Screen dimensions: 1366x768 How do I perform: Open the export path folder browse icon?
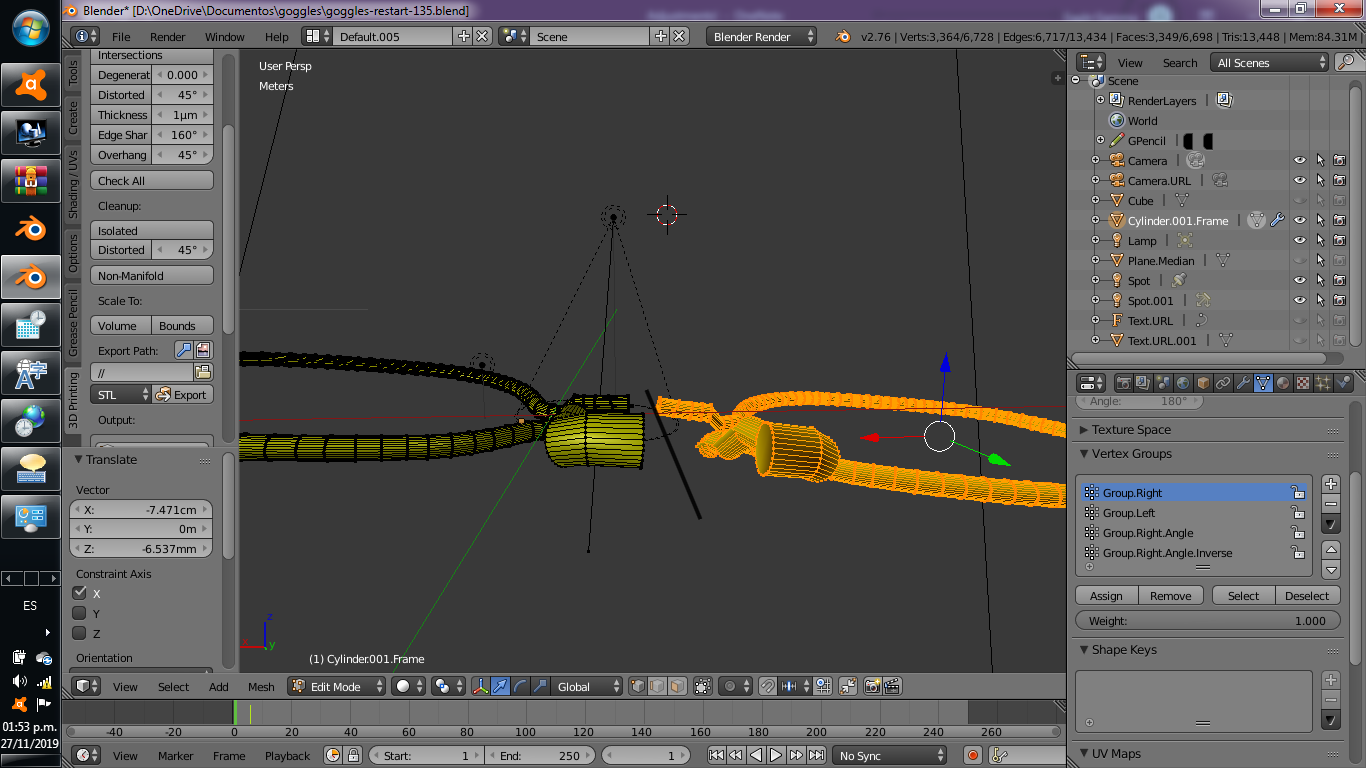click(x=203, y=372)
